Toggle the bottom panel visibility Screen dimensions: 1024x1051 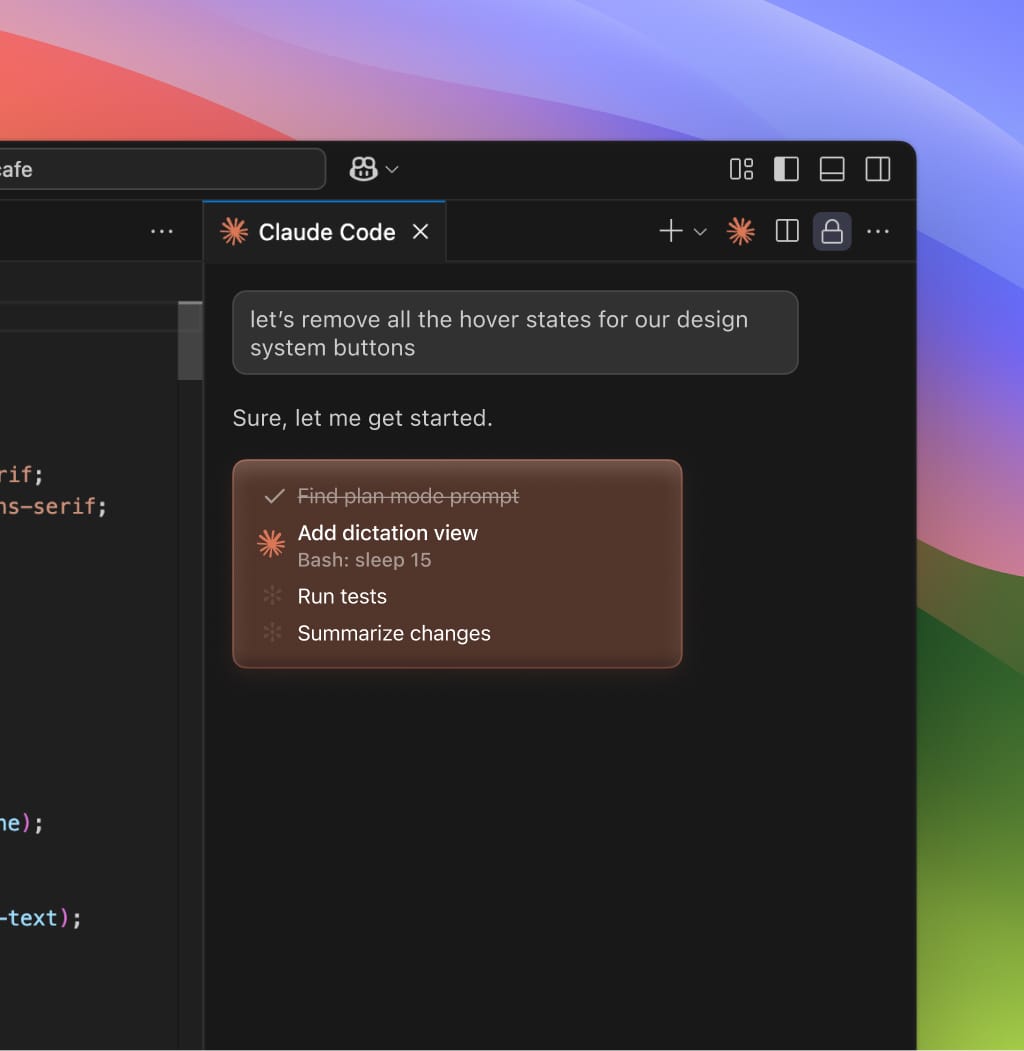(x=832, y=170)
